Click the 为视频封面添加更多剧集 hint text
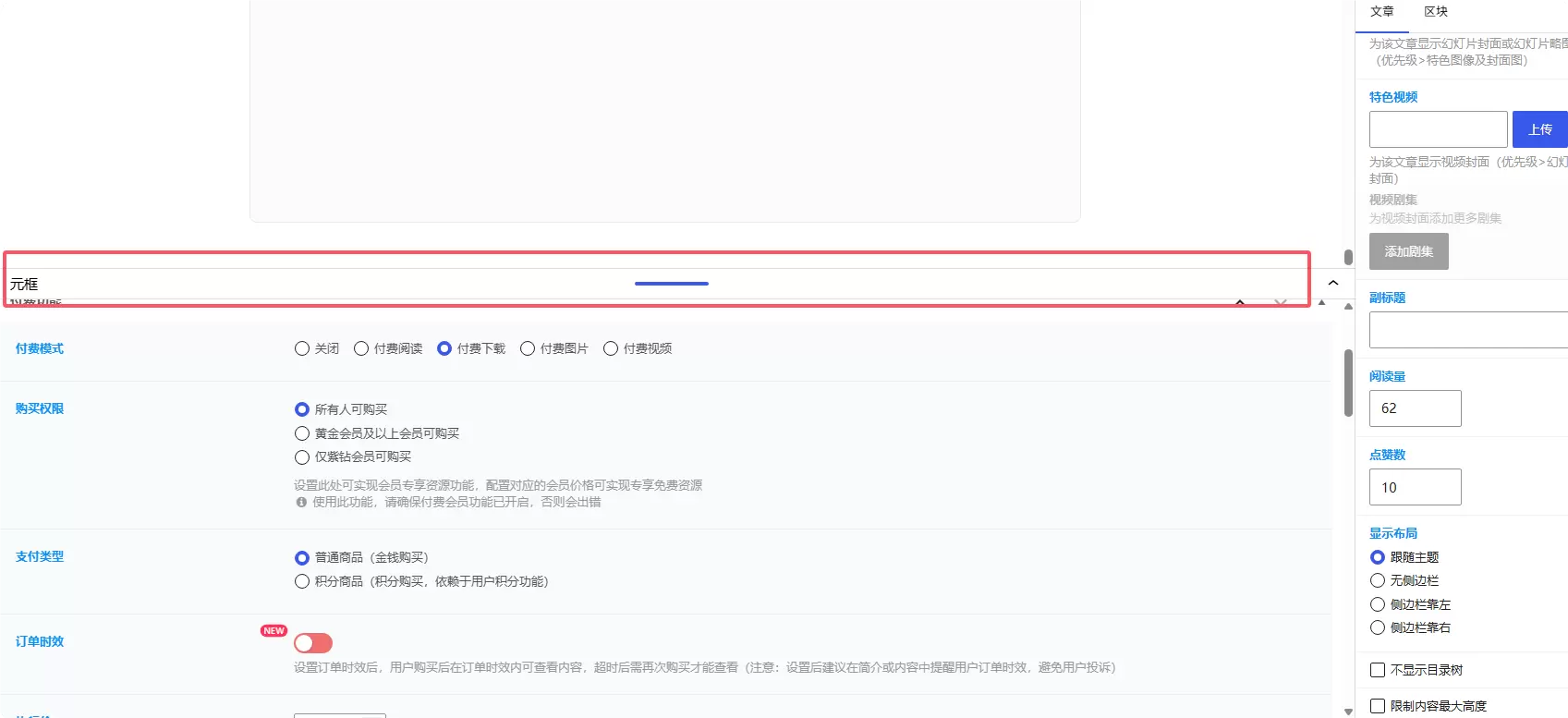1568x718 pixels. 1435,218
